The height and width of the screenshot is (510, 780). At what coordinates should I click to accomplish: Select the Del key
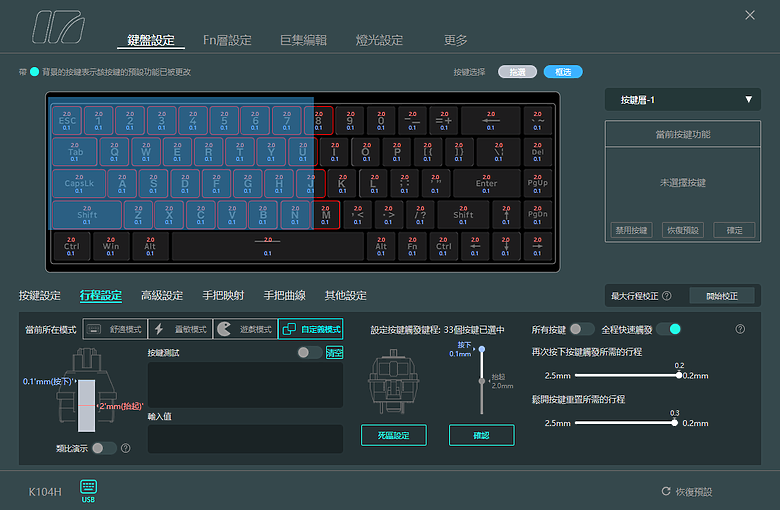pos(537,152)
